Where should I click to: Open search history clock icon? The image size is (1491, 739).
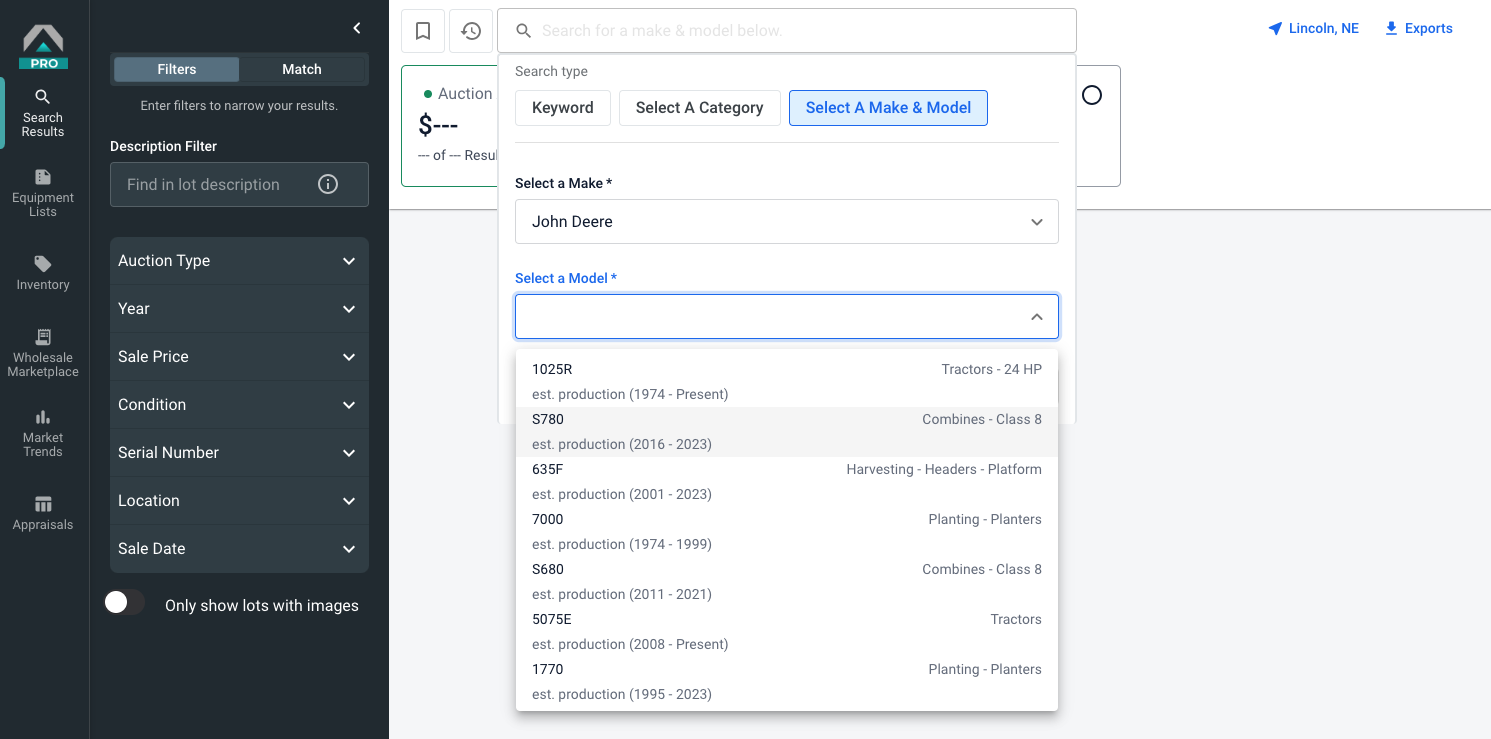pos(471,31)
